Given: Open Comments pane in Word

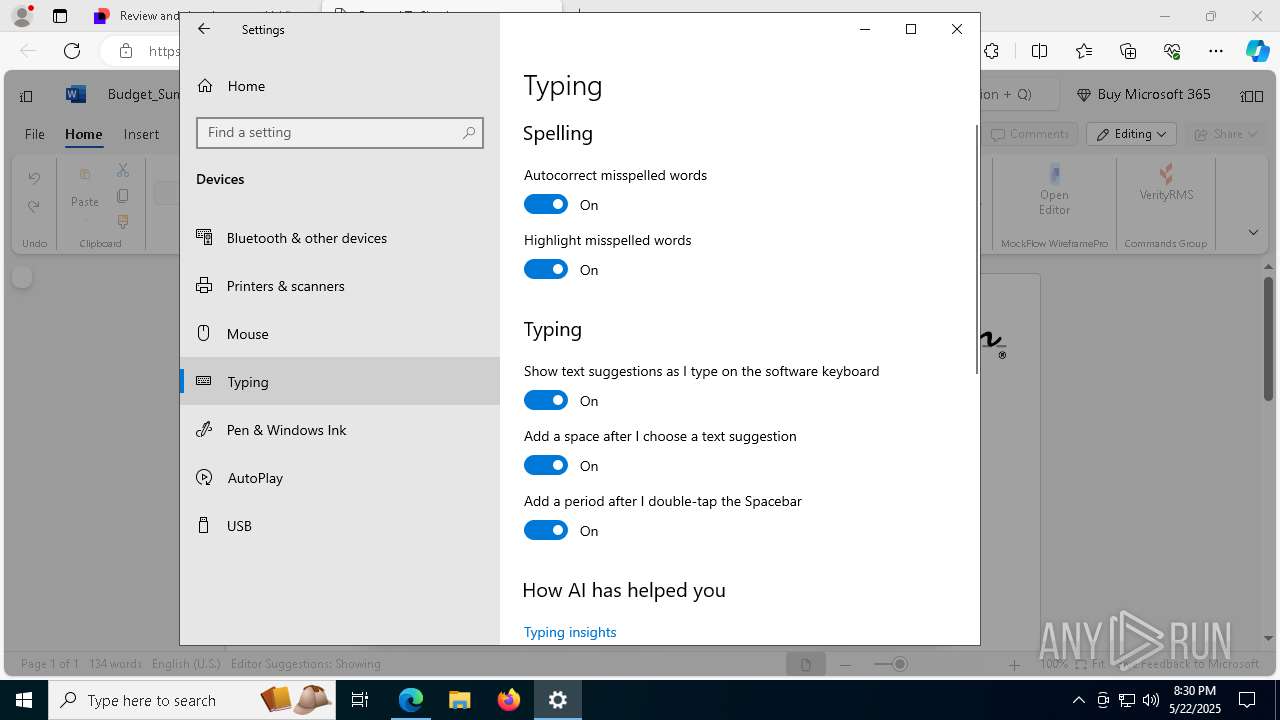Looking at the screenshot, I should click(x=1029, y=134).
